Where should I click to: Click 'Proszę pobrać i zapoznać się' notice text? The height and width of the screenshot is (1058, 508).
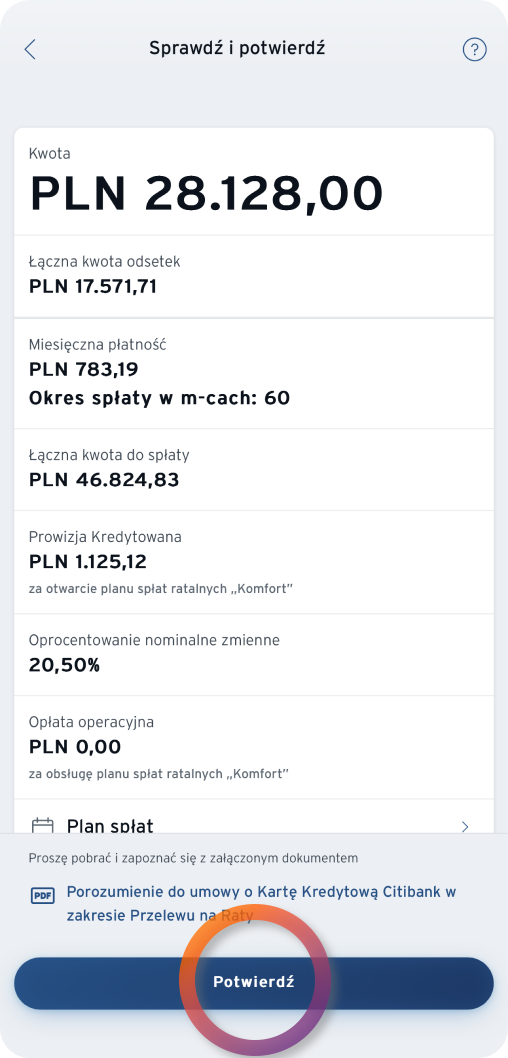coord(193,858)
